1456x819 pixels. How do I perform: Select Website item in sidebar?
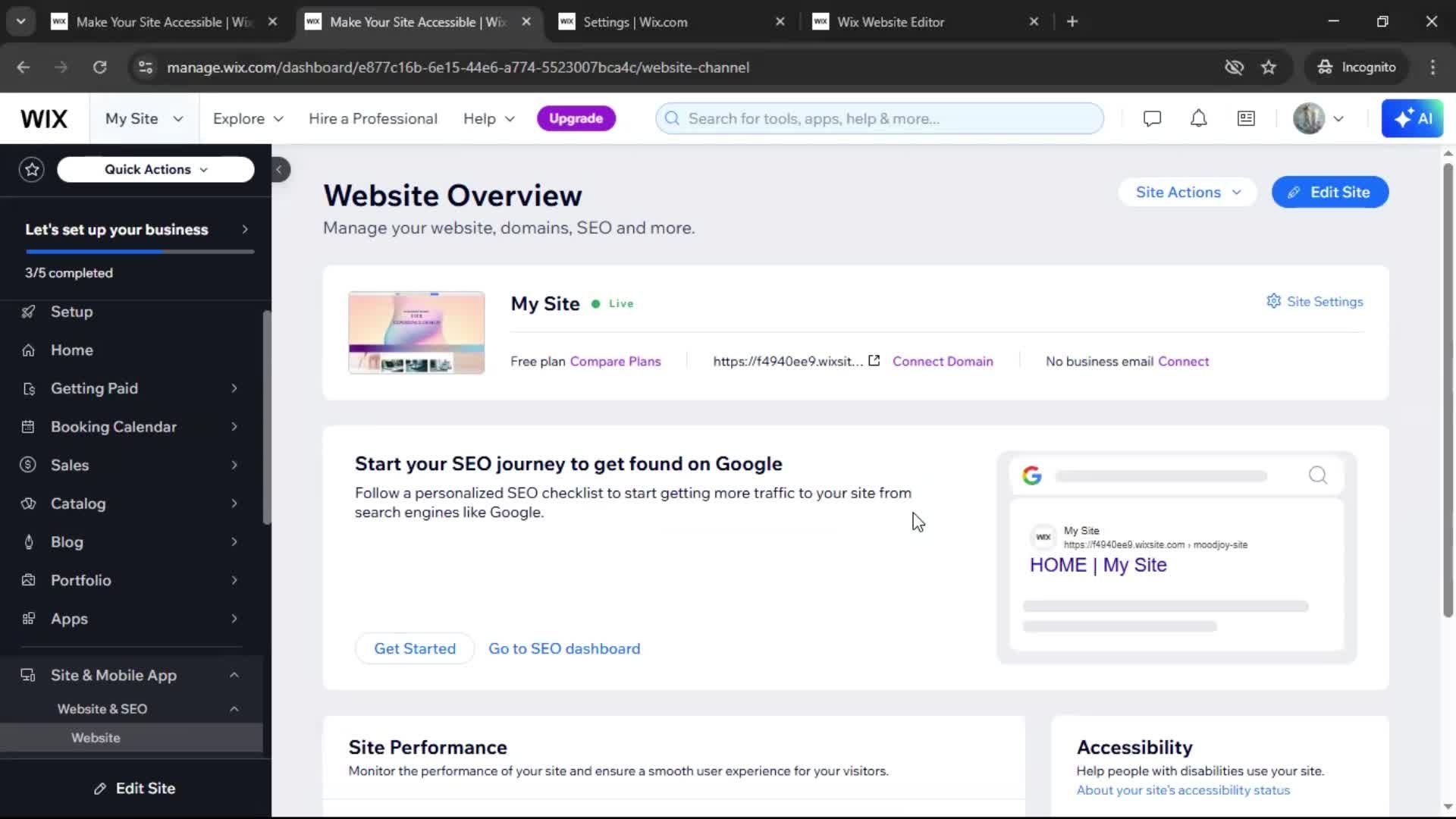click(132, 738)
